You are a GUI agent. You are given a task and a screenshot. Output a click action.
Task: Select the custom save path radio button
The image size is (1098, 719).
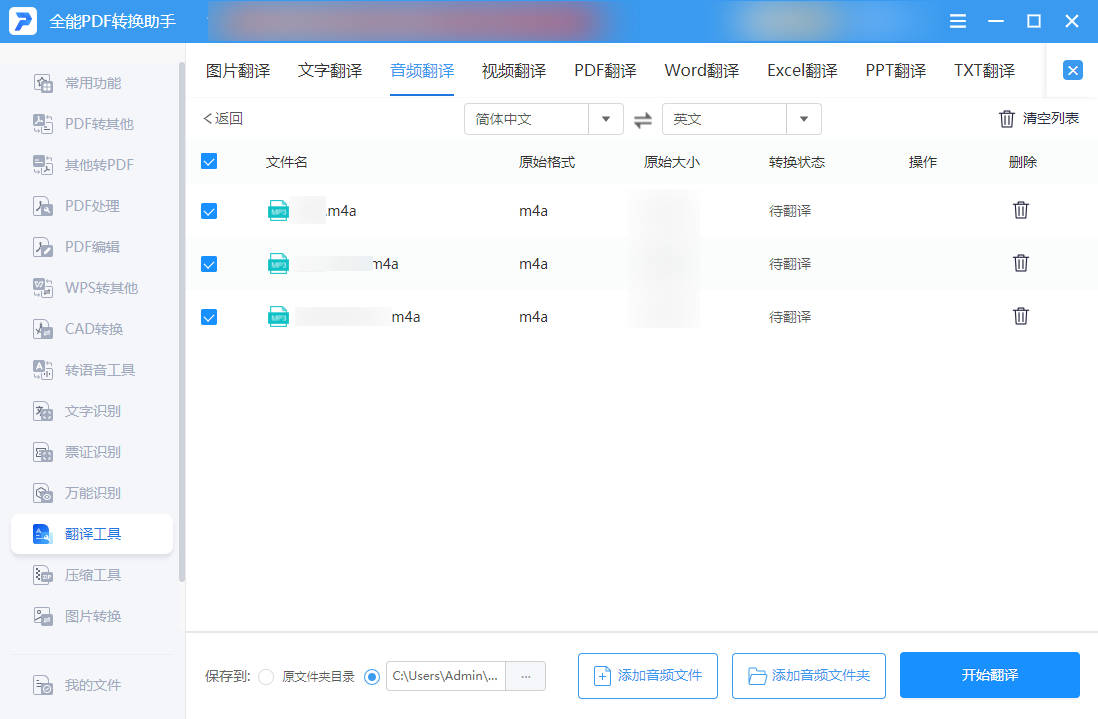click(372, 676)
